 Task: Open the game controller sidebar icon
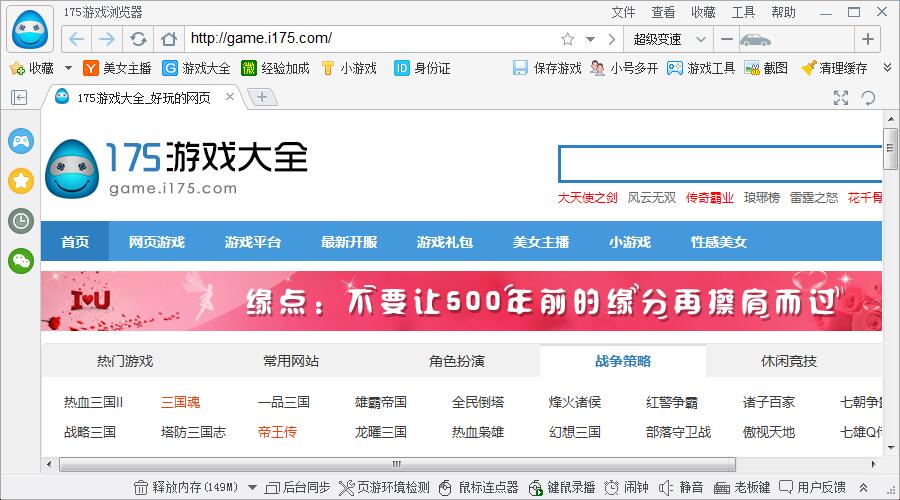[21, 141]
